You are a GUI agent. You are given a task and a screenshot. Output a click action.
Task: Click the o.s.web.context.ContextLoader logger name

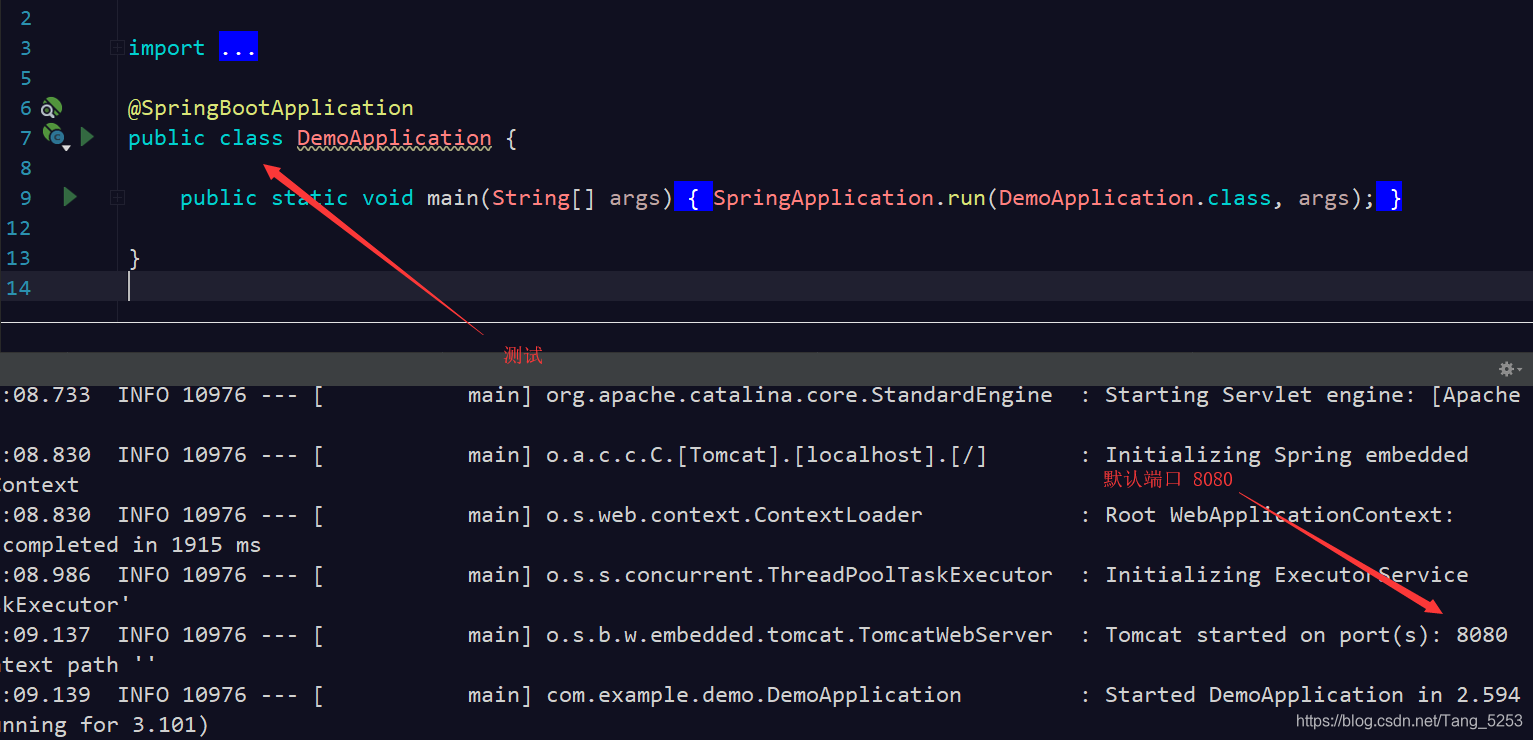coord(734,515)
